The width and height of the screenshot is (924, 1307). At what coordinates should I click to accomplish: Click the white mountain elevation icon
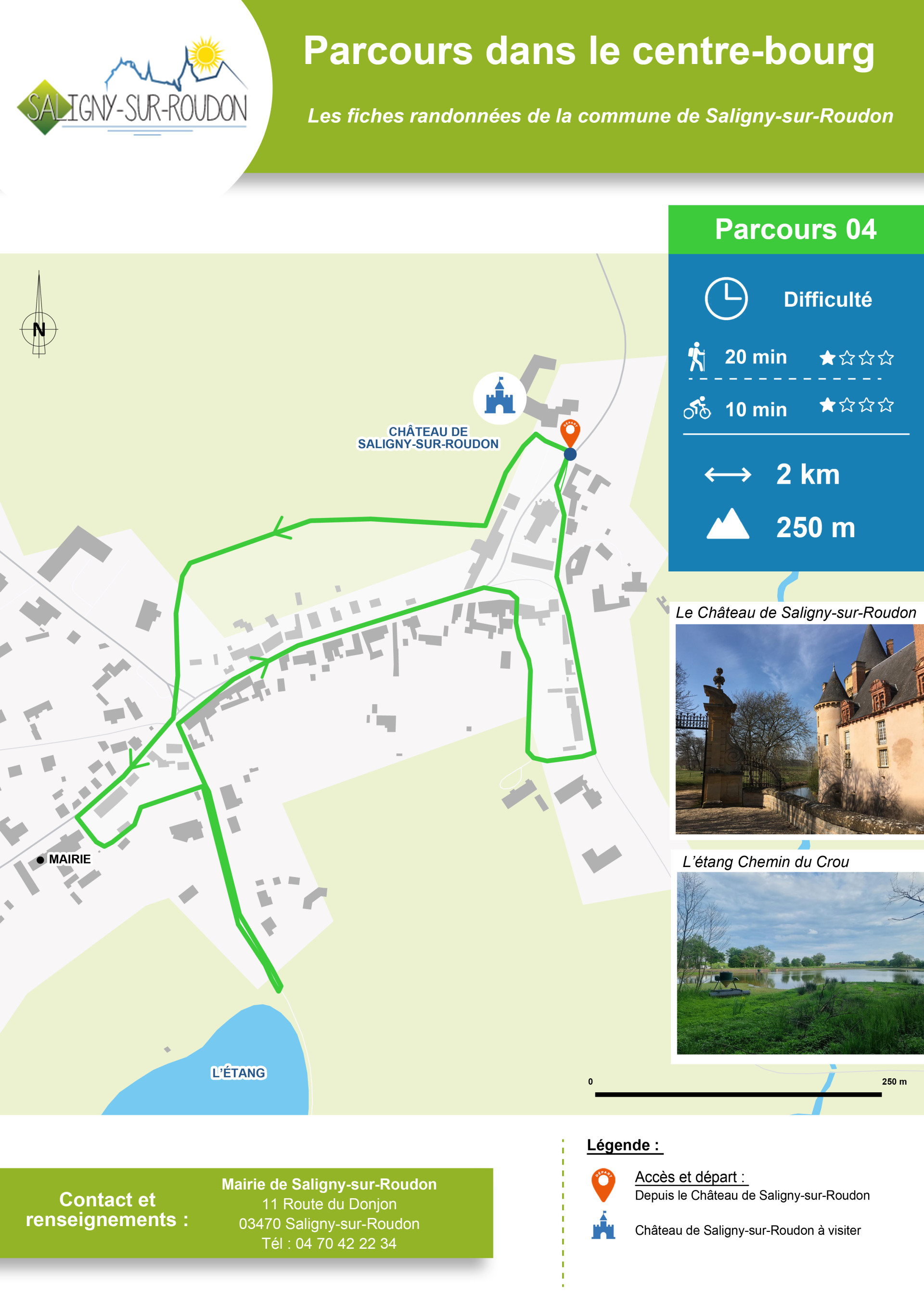(728, 523)
